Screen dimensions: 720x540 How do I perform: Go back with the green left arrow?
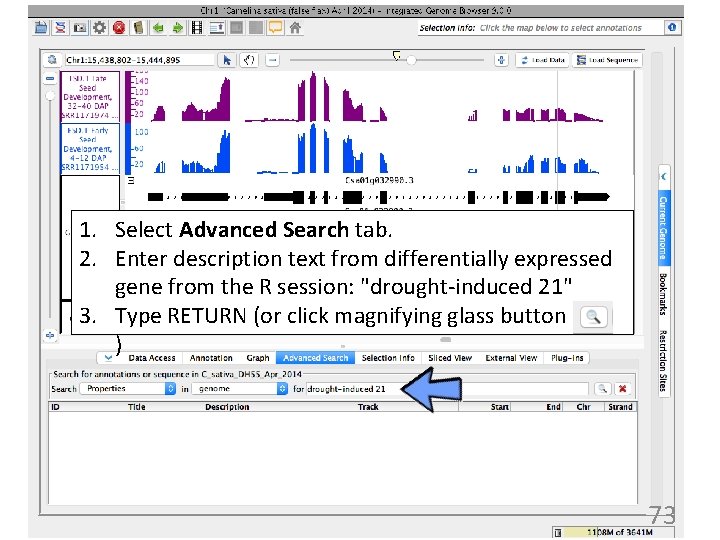[158, 28]
